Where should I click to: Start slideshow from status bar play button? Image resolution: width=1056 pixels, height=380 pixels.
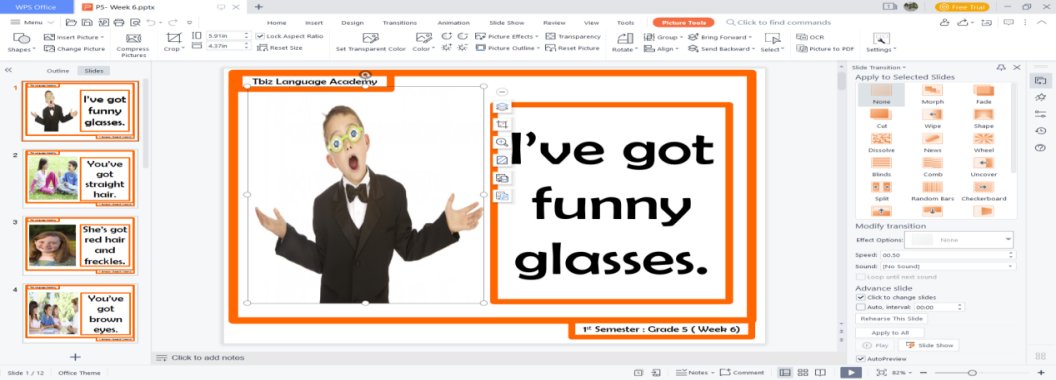click(x=851, y=373)
